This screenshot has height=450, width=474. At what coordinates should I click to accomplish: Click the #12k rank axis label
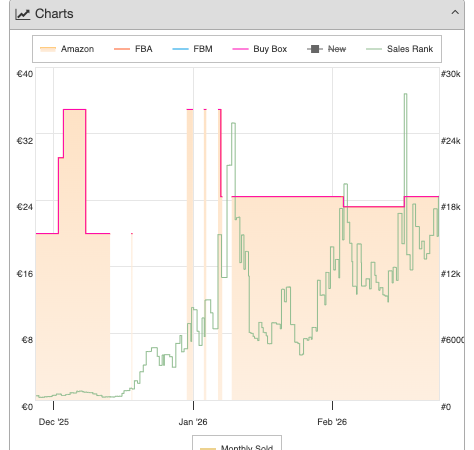(451, 274)
